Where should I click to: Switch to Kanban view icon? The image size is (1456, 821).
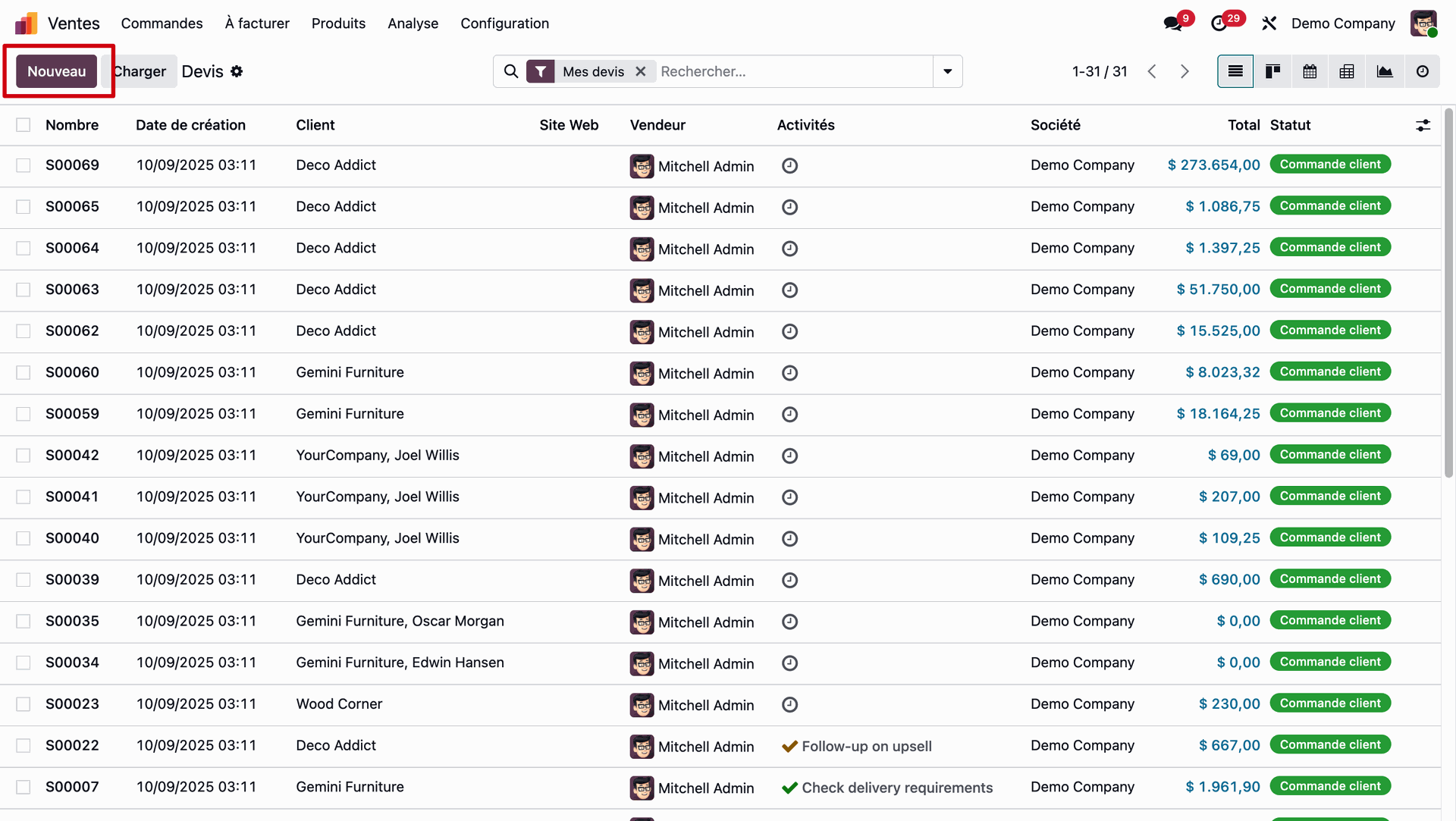pos(1272,71)
